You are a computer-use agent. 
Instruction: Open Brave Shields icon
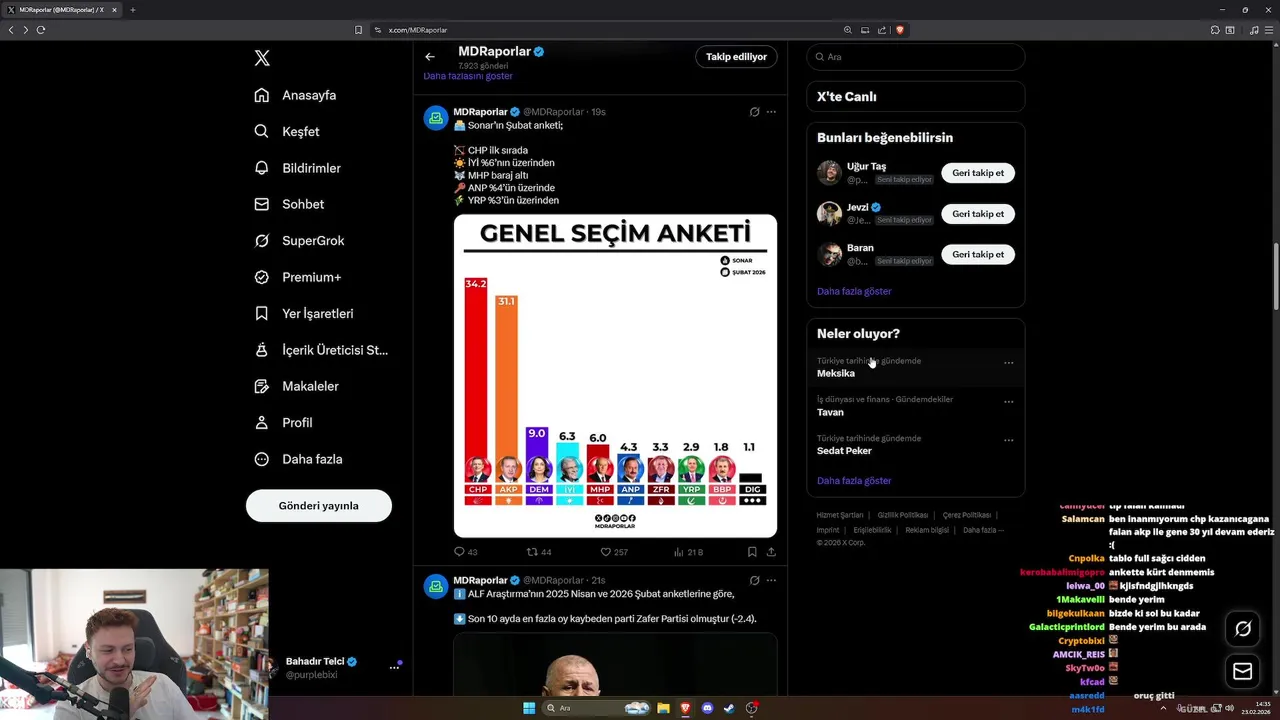click(x=900, y=30)
